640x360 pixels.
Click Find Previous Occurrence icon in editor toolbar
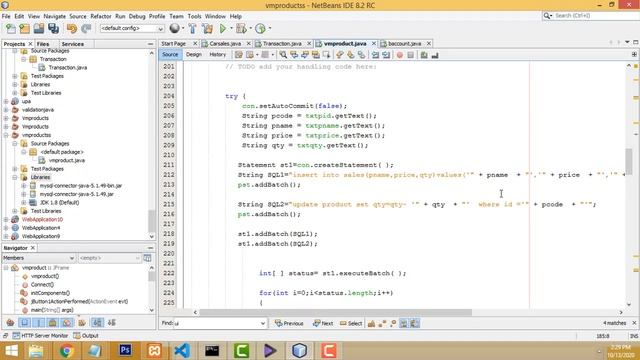coord(294,55)
